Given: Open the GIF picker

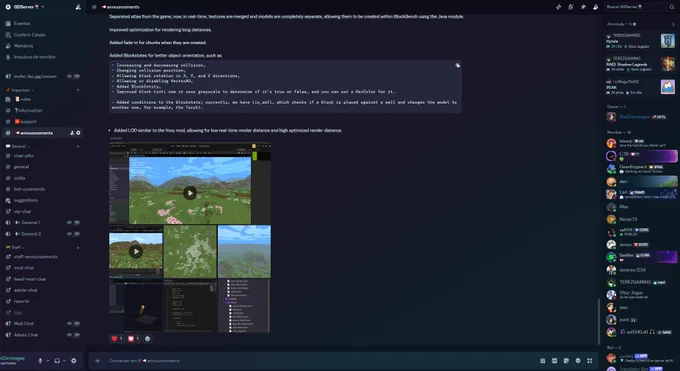Looking at the screenshot, I should pyautogui.click(x=554, y=361).
